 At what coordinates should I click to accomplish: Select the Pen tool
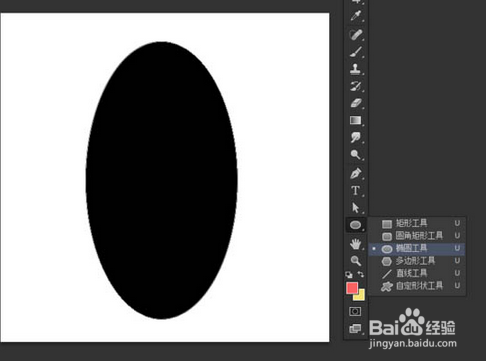pyautogui.click(x=355, y=174)
